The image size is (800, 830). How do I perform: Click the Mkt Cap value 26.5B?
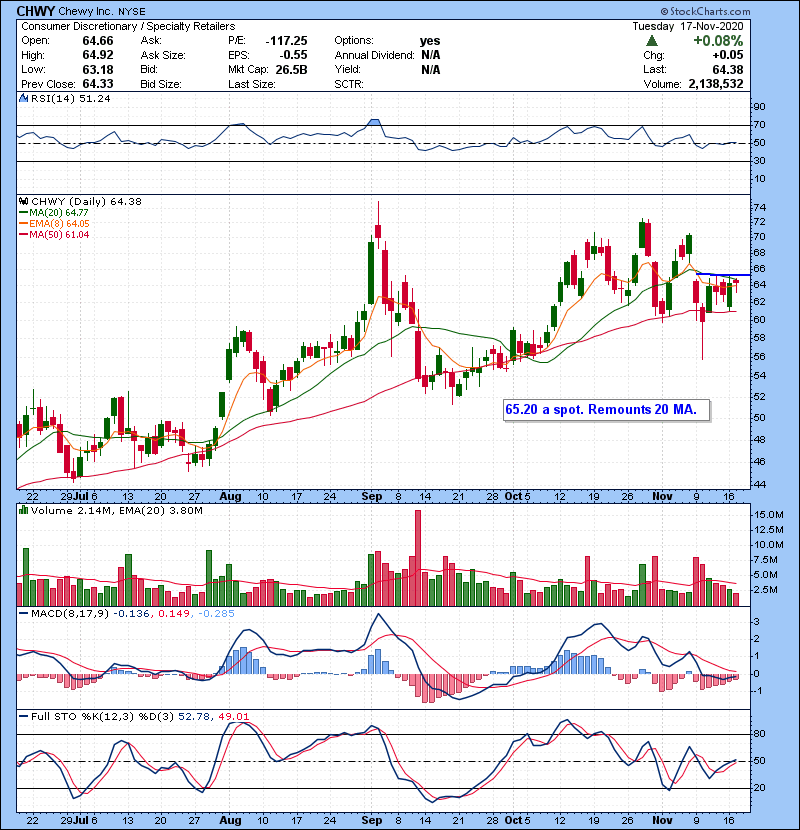coord(291,69)
